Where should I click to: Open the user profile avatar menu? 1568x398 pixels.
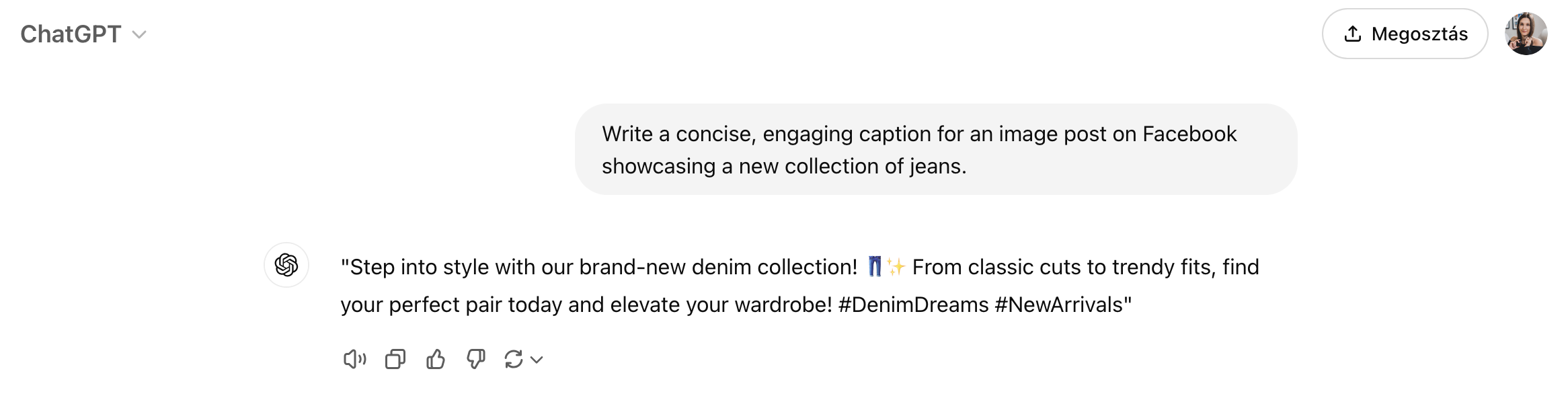click(x=1526, y=34)
